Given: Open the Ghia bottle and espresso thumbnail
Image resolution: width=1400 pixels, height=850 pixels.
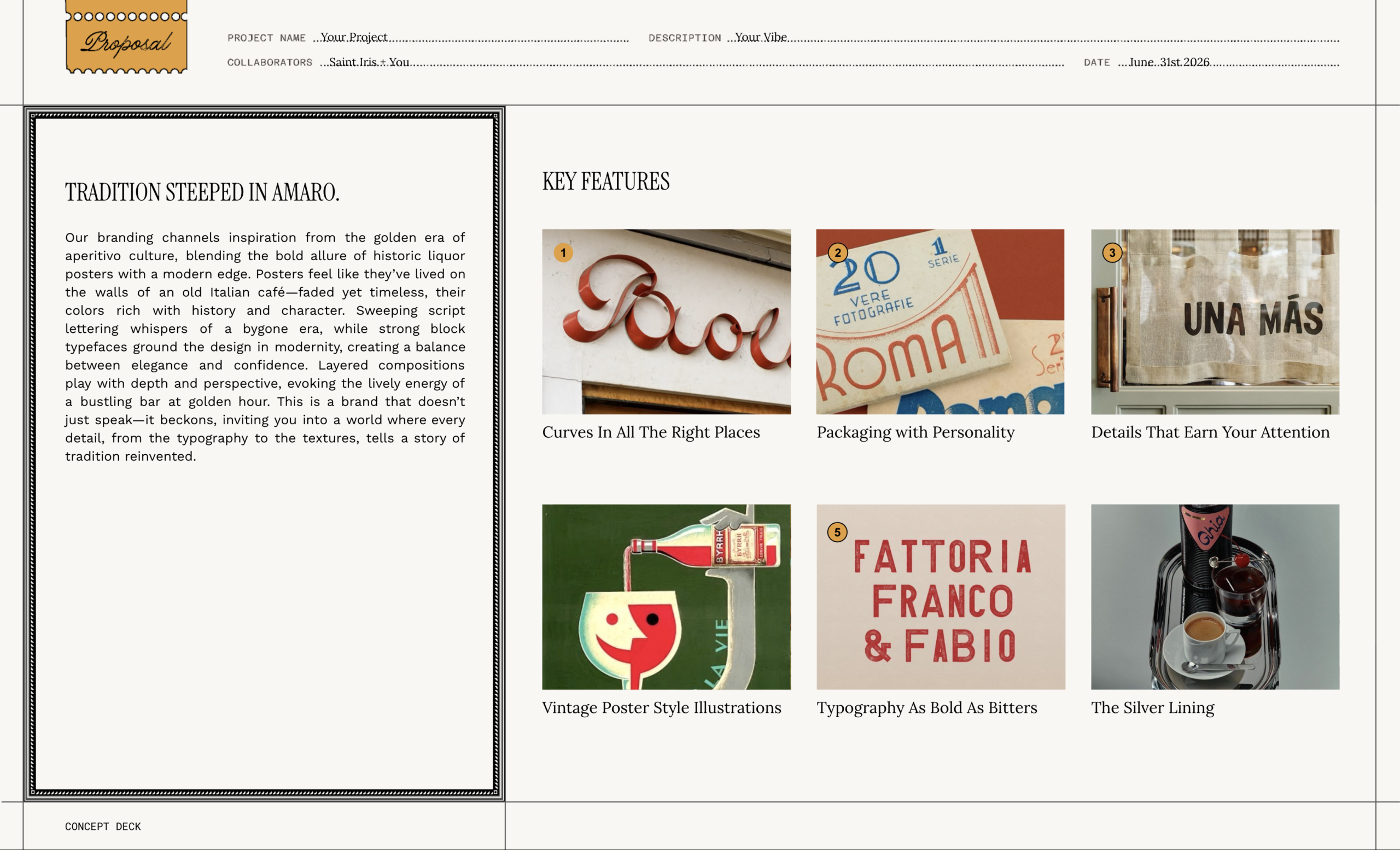Looking at the screenshot, I should pos(1215,597).
